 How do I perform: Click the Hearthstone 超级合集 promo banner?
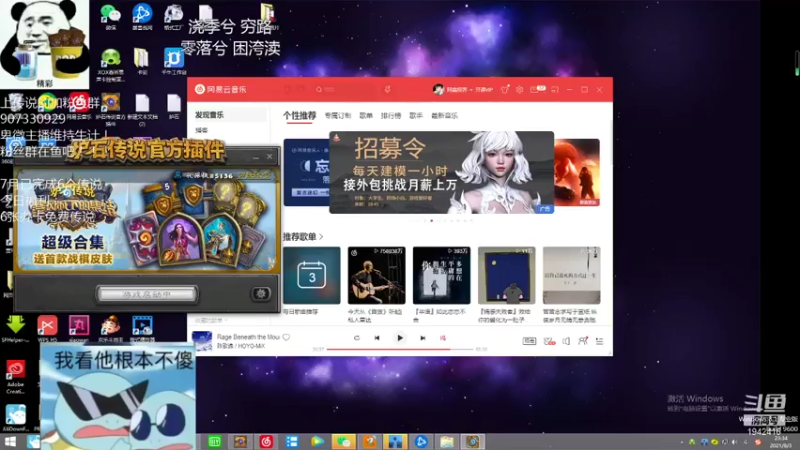(x=146, y=220)
